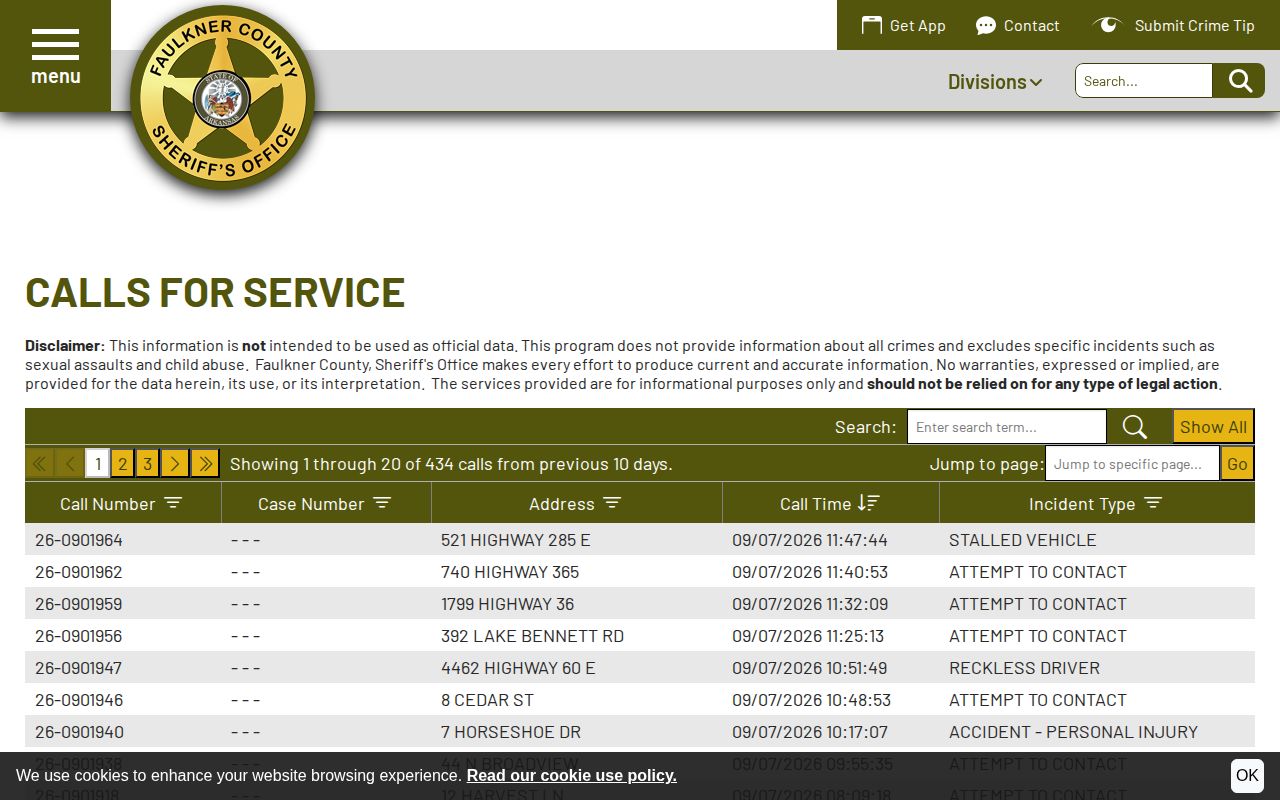Focus the Enter search term field
Viewport: 1280px width, 800px height.
tap(1007, 427)
